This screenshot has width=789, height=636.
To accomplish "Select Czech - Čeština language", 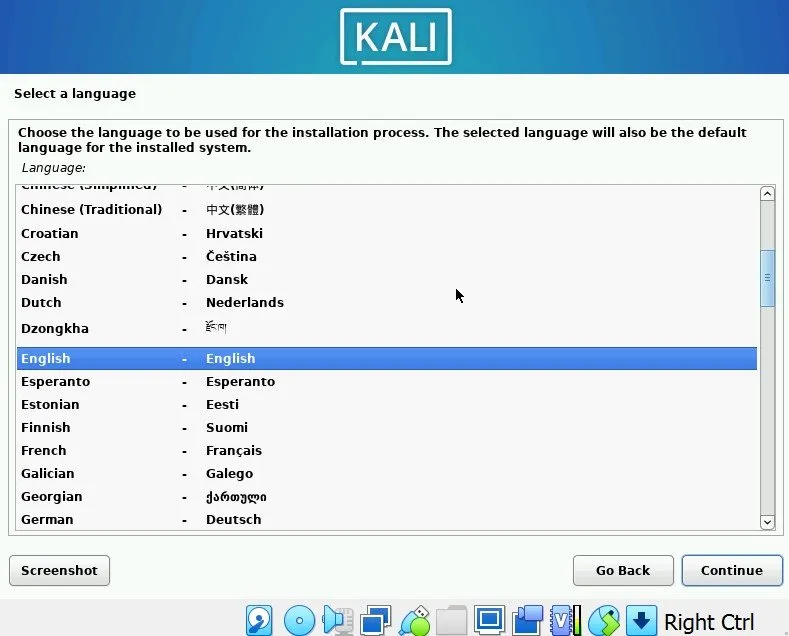I will 387,257.
